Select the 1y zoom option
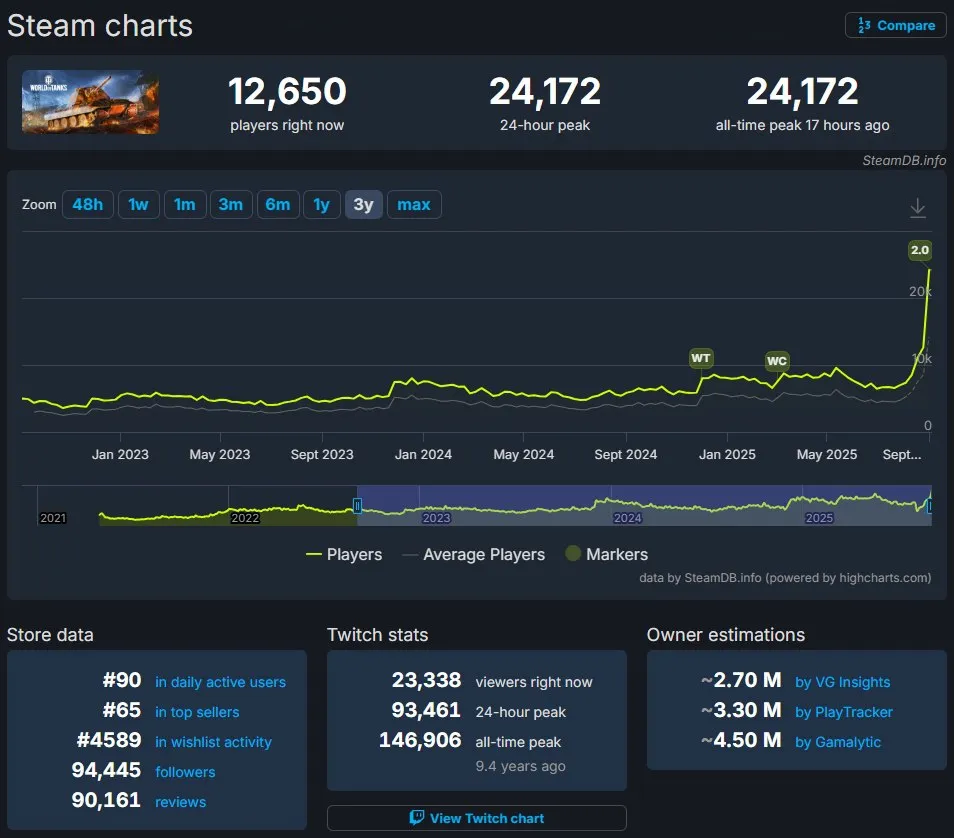 [x=322, y=204]
